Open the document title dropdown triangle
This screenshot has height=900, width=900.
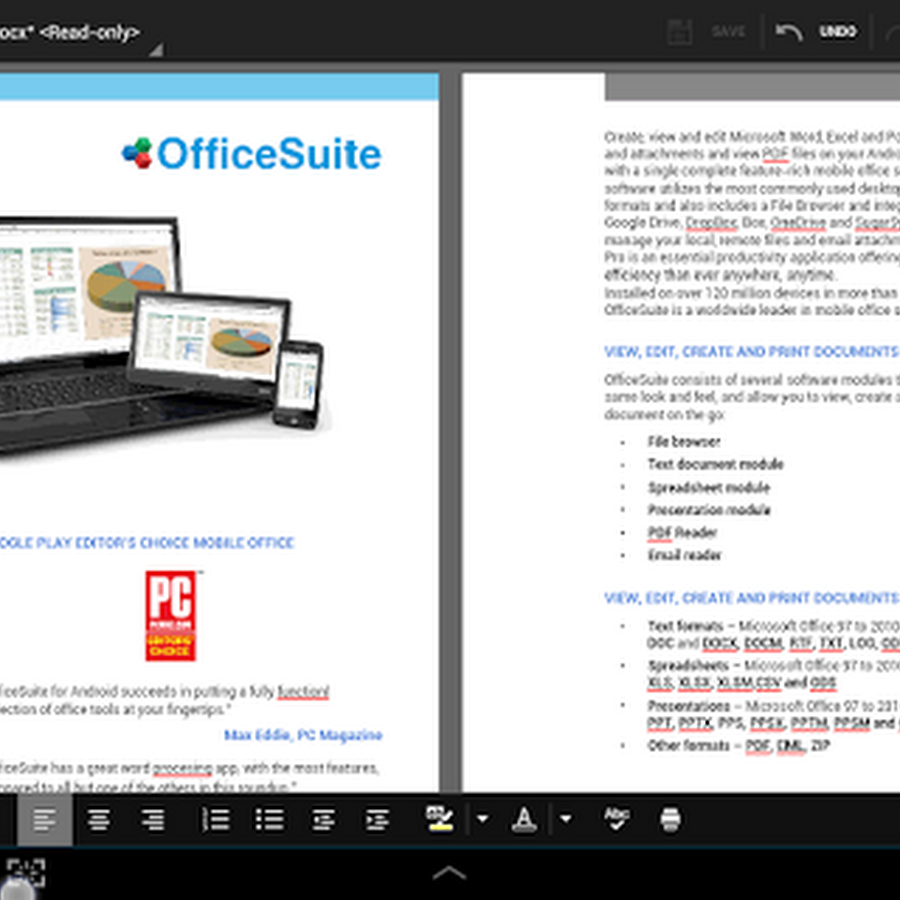click(156, 50)
